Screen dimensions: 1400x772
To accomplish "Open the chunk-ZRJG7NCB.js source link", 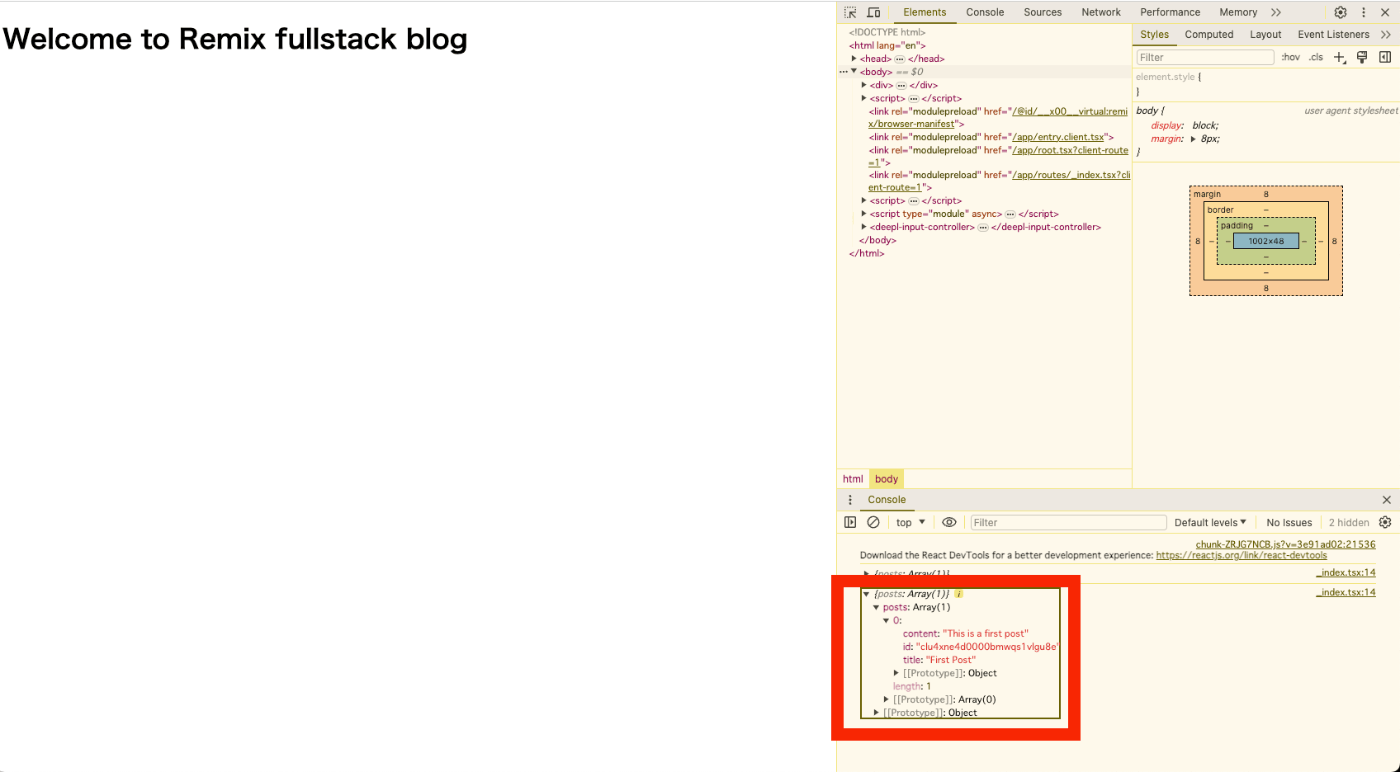I will 1285,545.
